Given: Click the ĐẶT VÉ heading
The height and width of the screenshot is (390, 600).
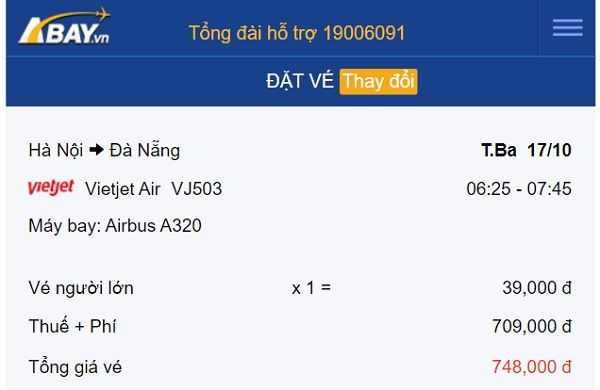Looking at the screenshot, I should pyautogui.click(x=300, y=81).
